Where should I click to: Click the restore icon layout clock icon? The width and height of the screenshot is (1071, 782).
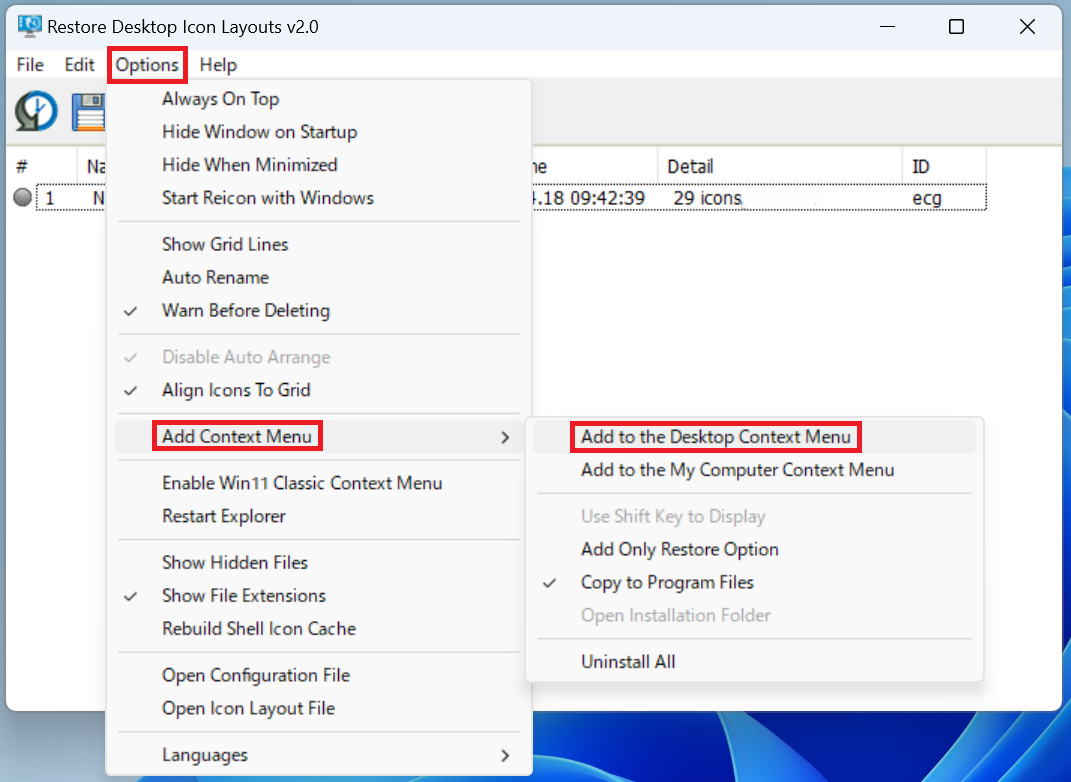click(36, 111)
